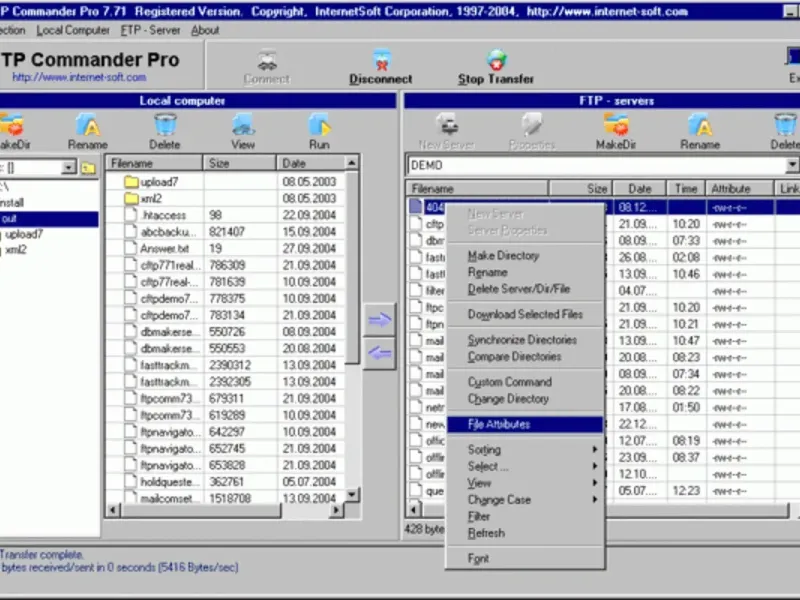Select the upload7 folder icon in file list
This screenshot has width=800, height=600.
pos(132,182)
